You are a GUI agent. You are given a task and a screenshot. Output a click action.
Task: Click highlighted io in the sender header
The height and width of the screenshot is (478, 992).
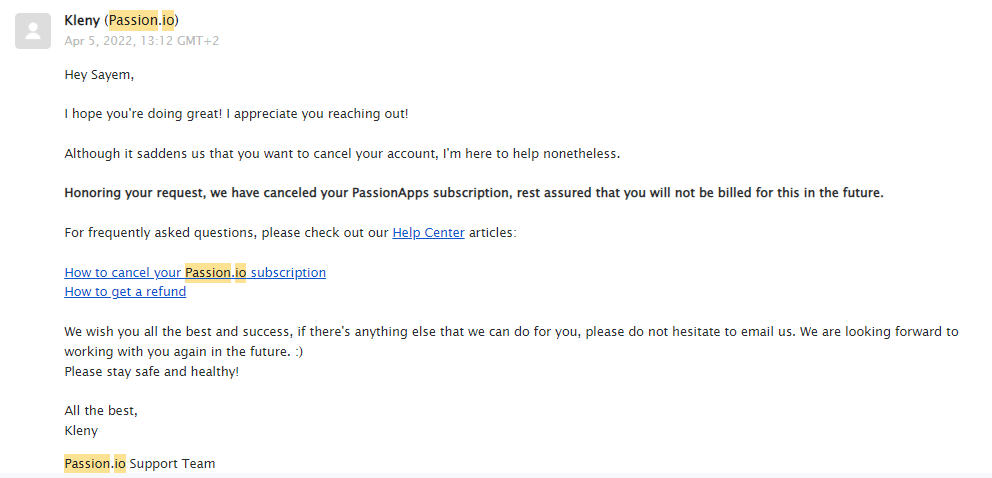(167, 20)
